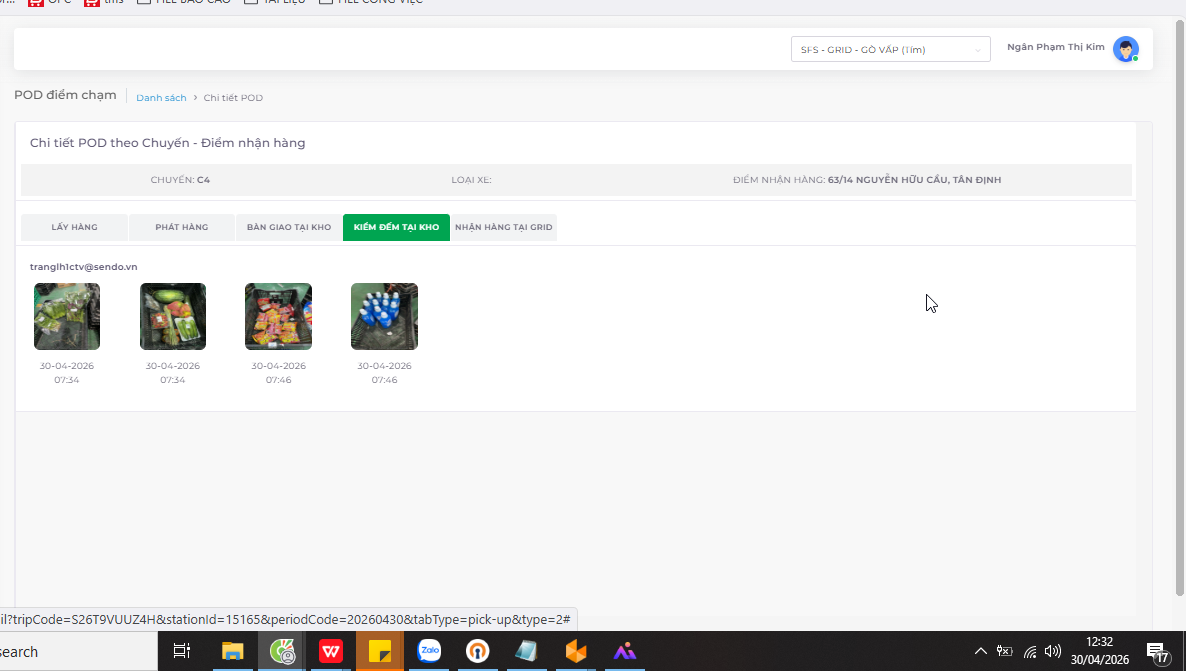The image size is (1186, 671).
Task: Open Cốc Cốc browser on the taskbar
Action: pos(282,651)
